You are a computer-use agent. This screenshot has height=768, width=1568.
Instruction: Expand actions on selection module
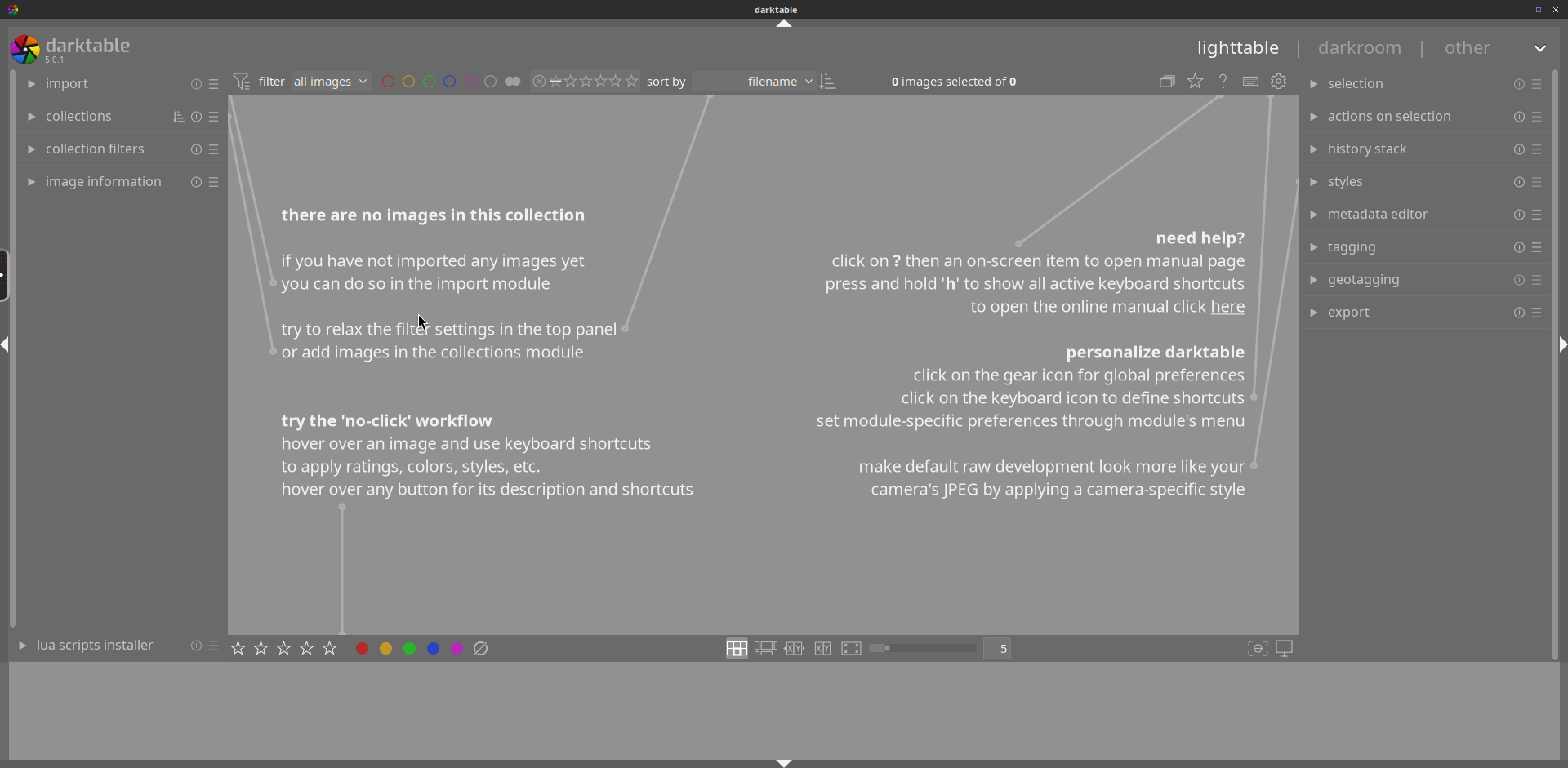tap(1313, 117)
